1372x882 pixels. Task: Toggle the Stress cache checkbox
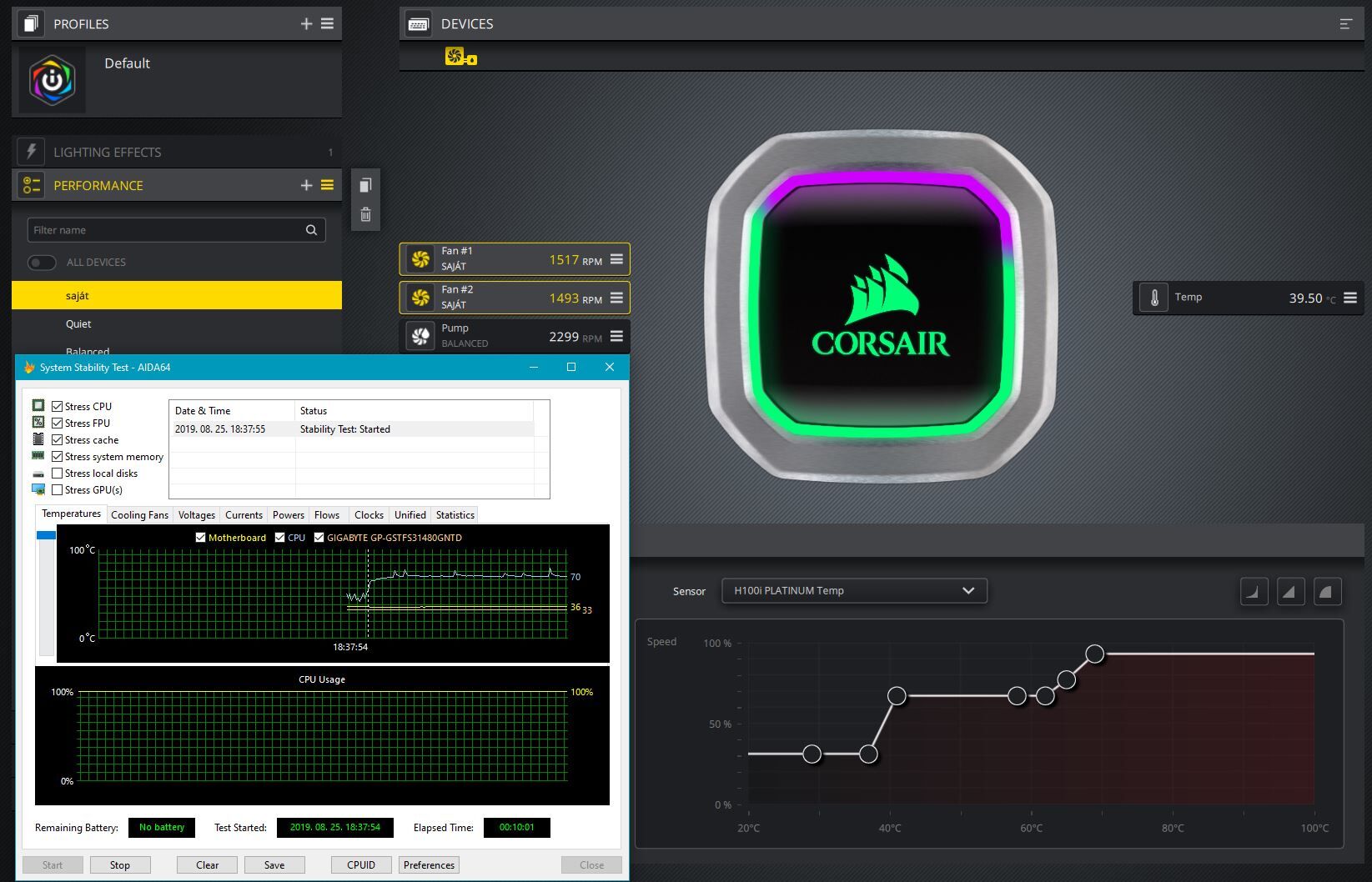(x=58, y=439)
